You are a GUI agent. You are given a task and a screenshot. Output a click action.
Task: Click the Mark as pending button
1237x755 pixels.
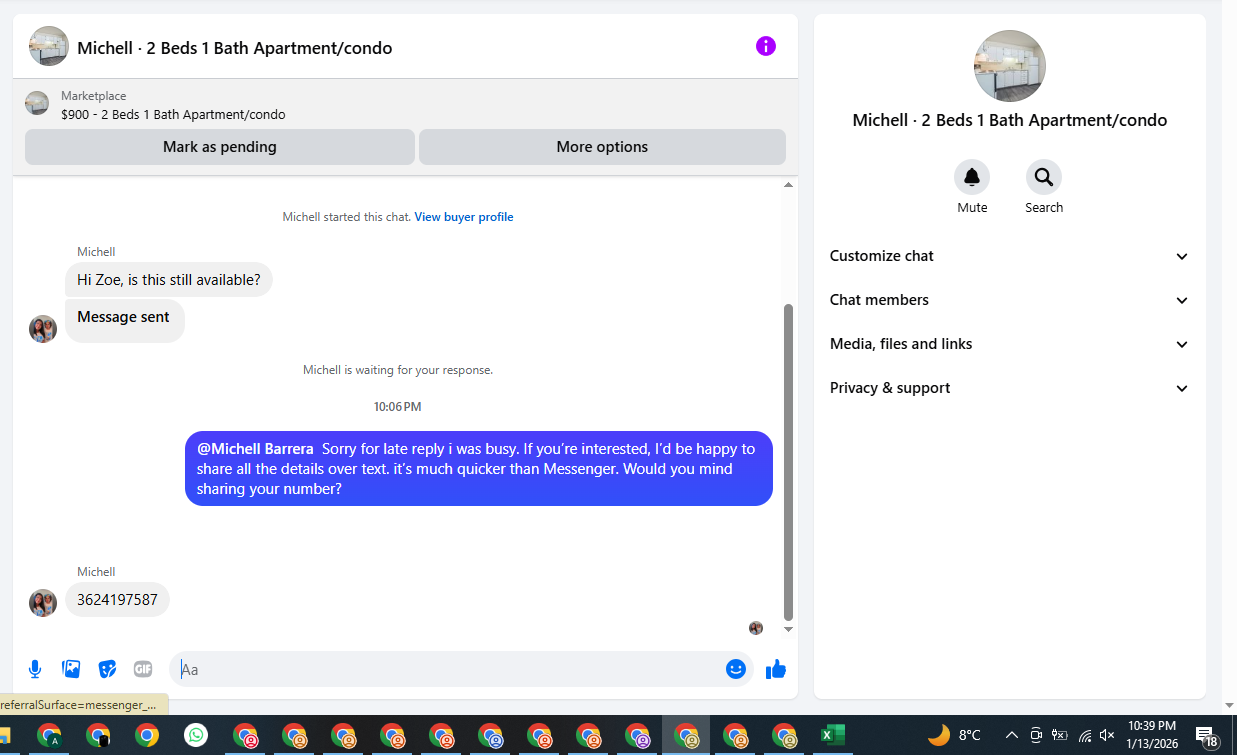pos(220,147)
